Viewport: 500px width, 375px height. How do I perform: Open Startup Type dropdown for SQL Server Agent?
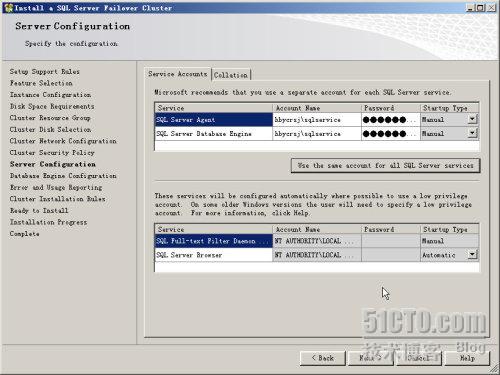[x=472, y=119]
